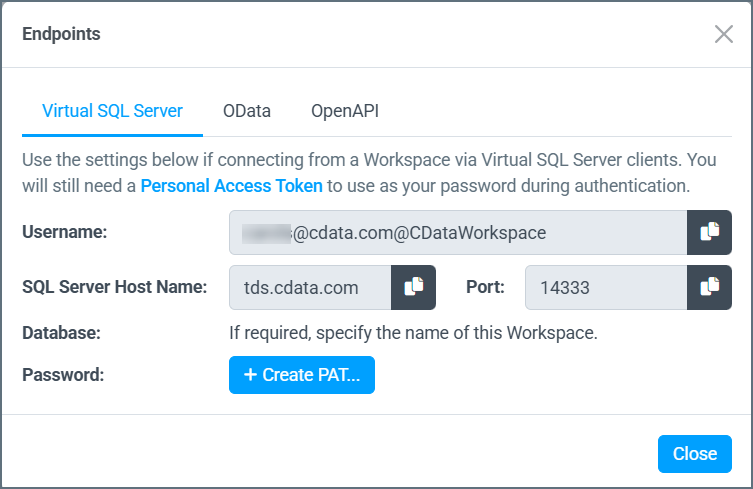
Task: Click the 'Username:' label
Action: 65,232
